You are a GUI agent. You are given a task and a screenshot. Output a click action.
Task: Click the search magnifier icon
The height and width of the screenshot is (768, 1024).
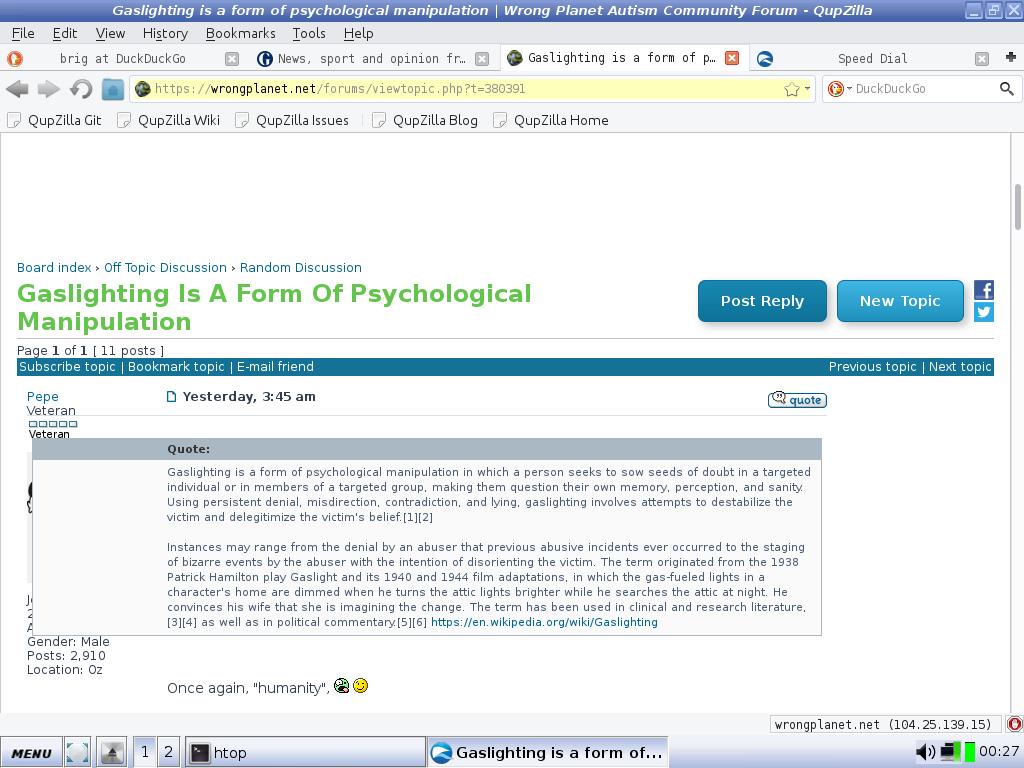point(1006,88)
